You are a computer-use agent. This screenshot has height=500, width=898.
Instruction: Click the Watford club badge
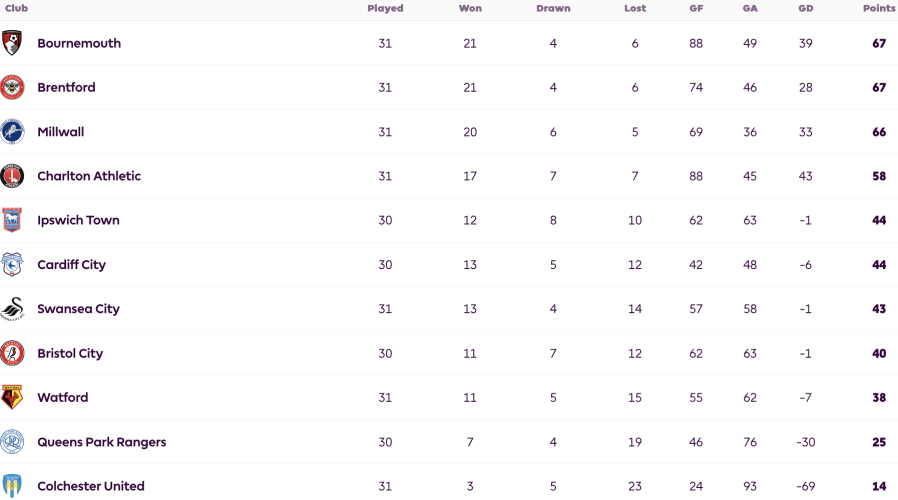coord(12,397)
